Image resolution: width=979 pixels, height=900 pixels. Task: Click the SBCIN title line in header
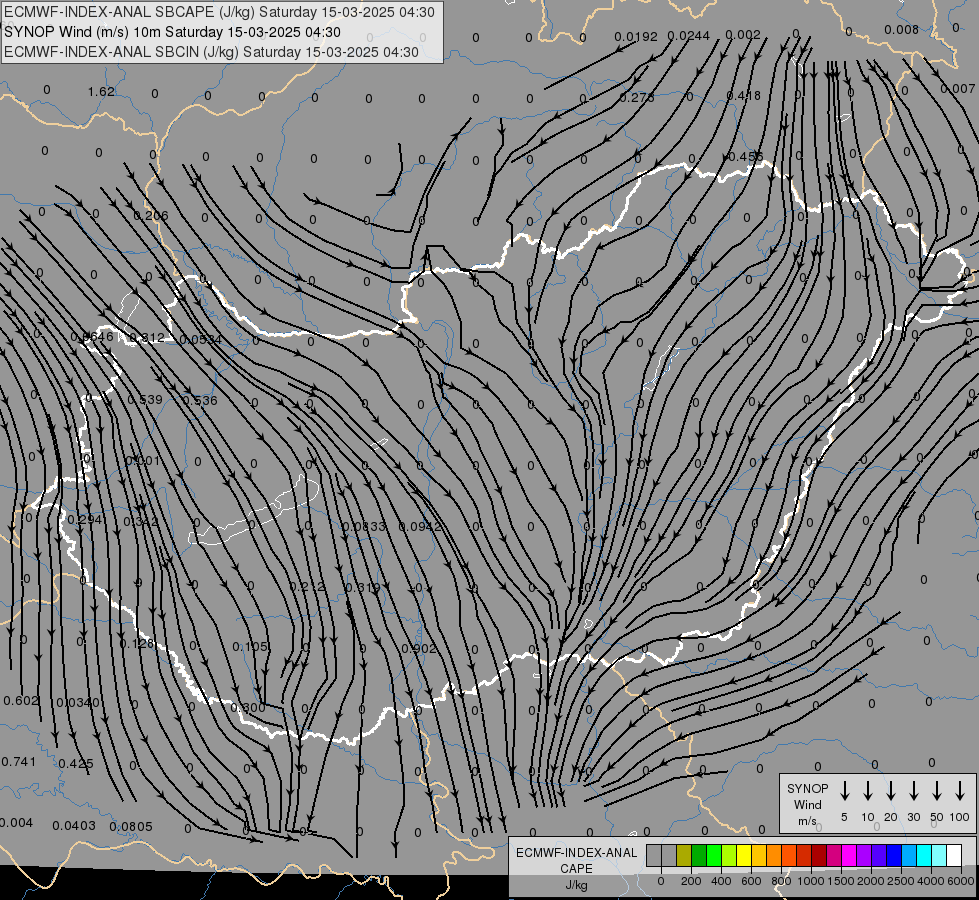click(x=211, y=52)
